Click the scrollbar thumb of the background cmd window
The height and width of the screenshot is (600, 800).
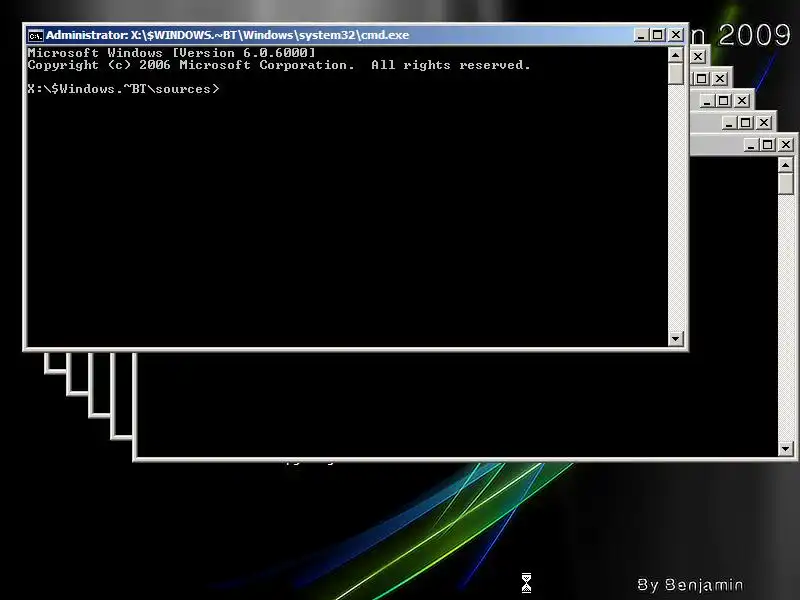coord(786,184)
